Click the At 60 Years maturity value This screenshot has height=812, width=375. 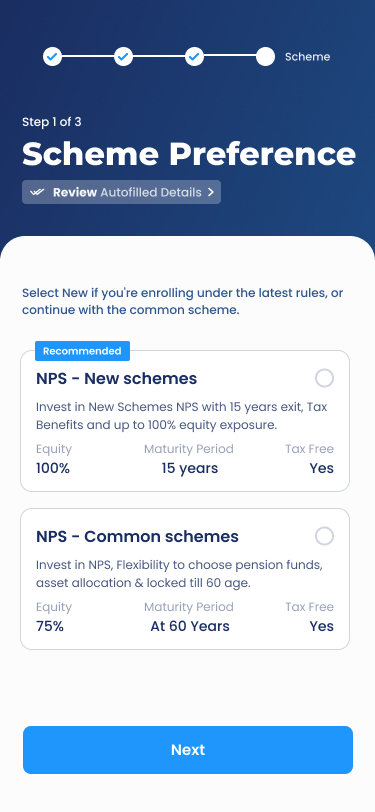coord(190,626)
